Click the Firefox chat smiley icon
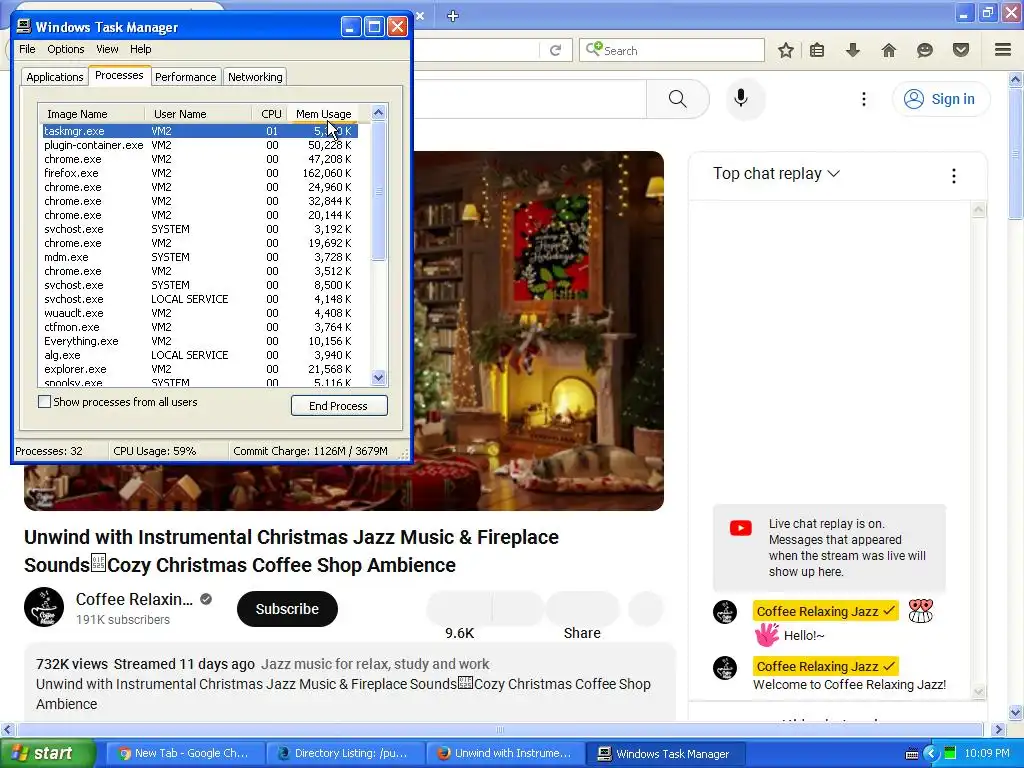The image size is (1024, 768). click(x=925, y=50)
